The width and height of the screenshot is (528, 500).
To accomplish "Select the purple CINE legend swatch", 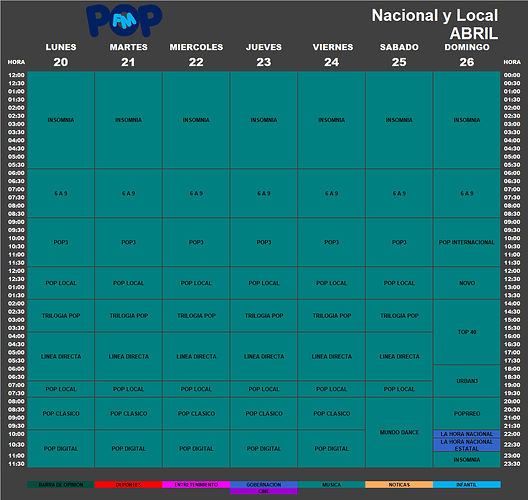I will click(x=264, y=491).
